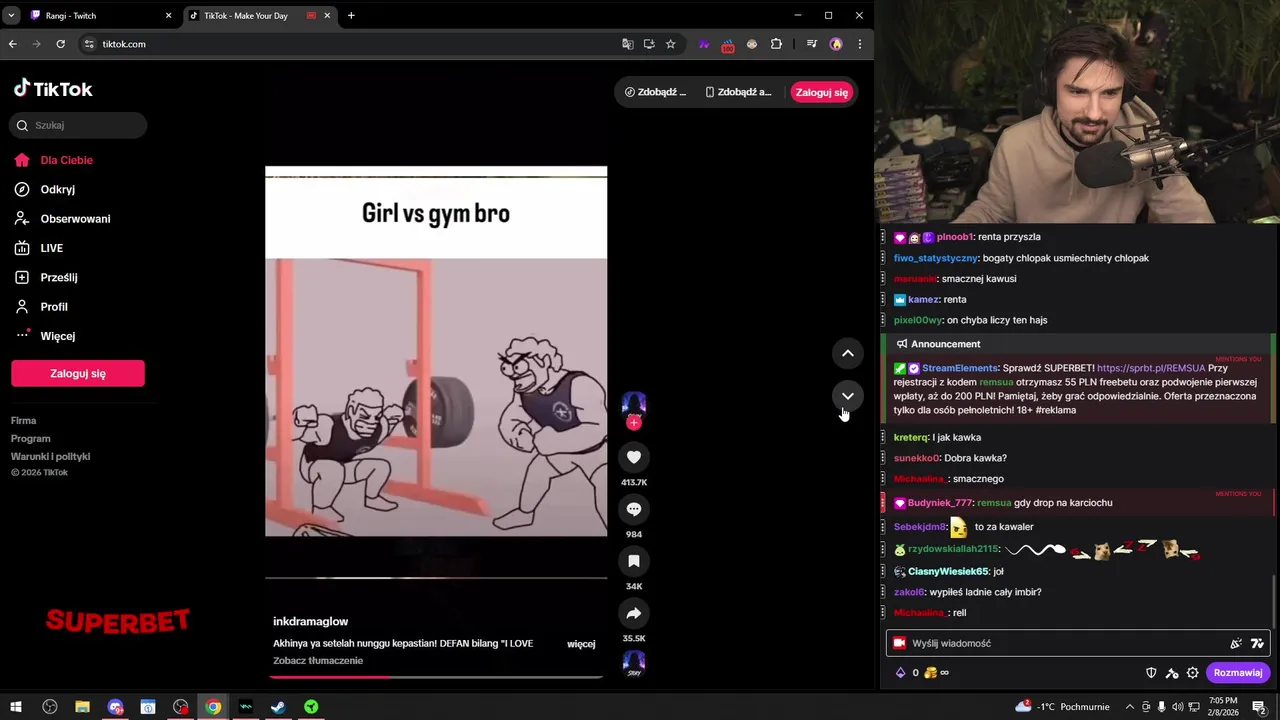Image resolution: width=1280 pixels, height=720 pixels.
Task: Open the 7TV emote menu in chat
Action: point(1257,643)
